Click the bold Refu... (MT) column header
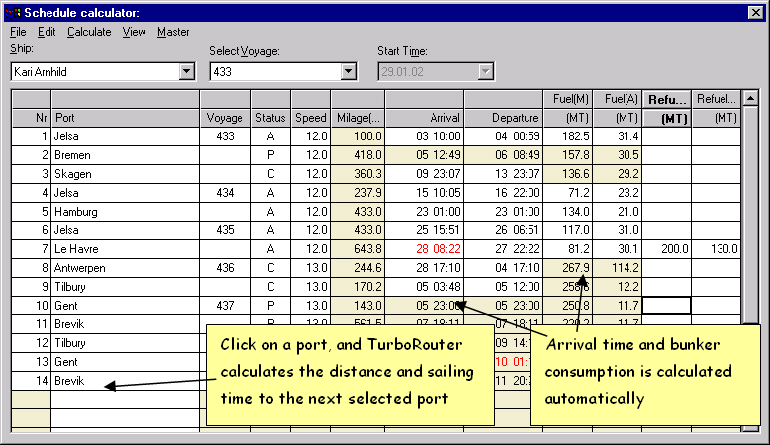 [667, 109]
